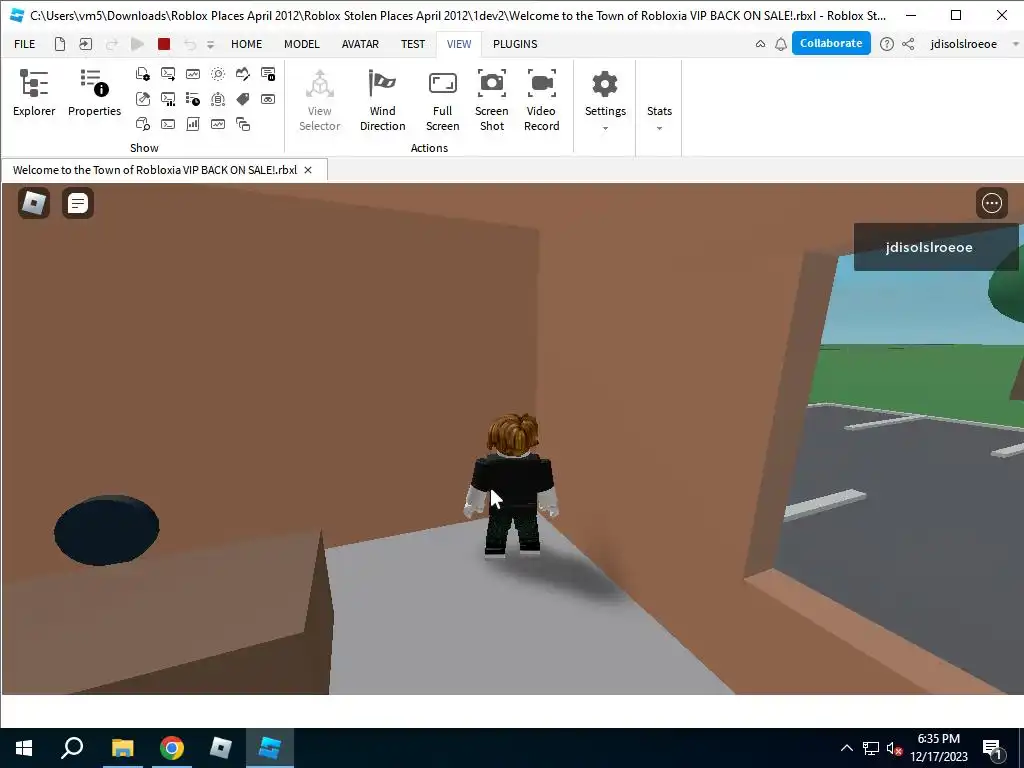Show hidden system tray icons
Image resolution: width=1024 pixels, height=768 pixels.
click(846, 748)
